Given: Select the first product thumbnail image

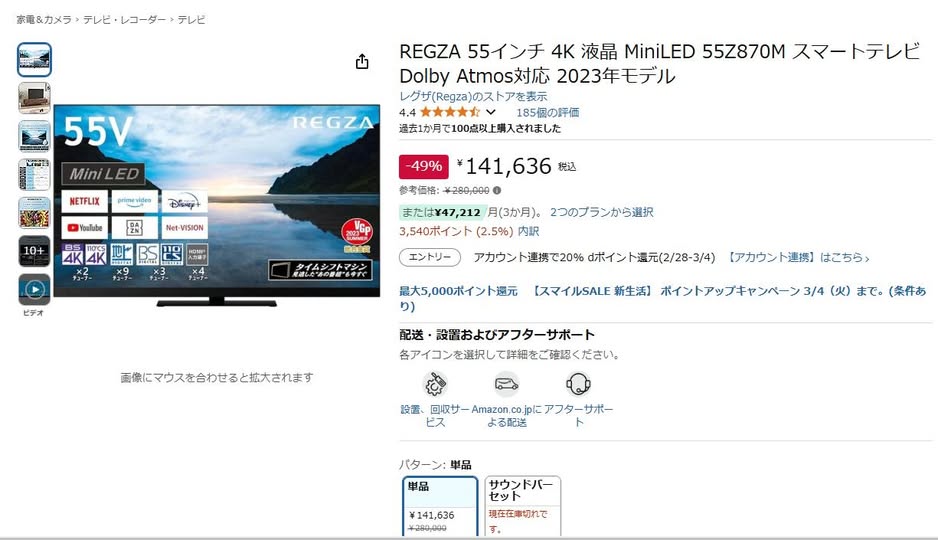Looking at the screenshot, I should point(34,60).
